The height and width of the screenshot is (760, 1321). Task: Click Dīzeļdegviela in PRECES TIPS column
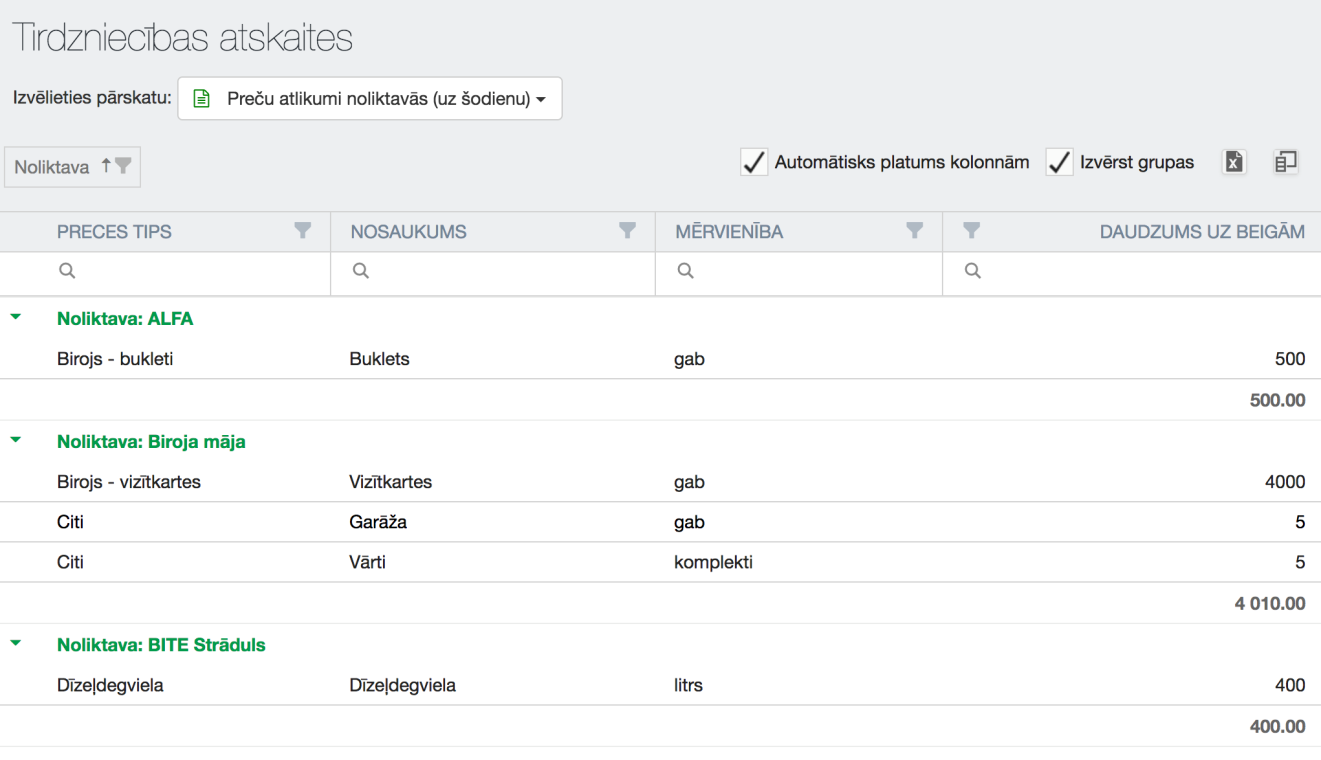pyautogui.click(x=110, y=685)
